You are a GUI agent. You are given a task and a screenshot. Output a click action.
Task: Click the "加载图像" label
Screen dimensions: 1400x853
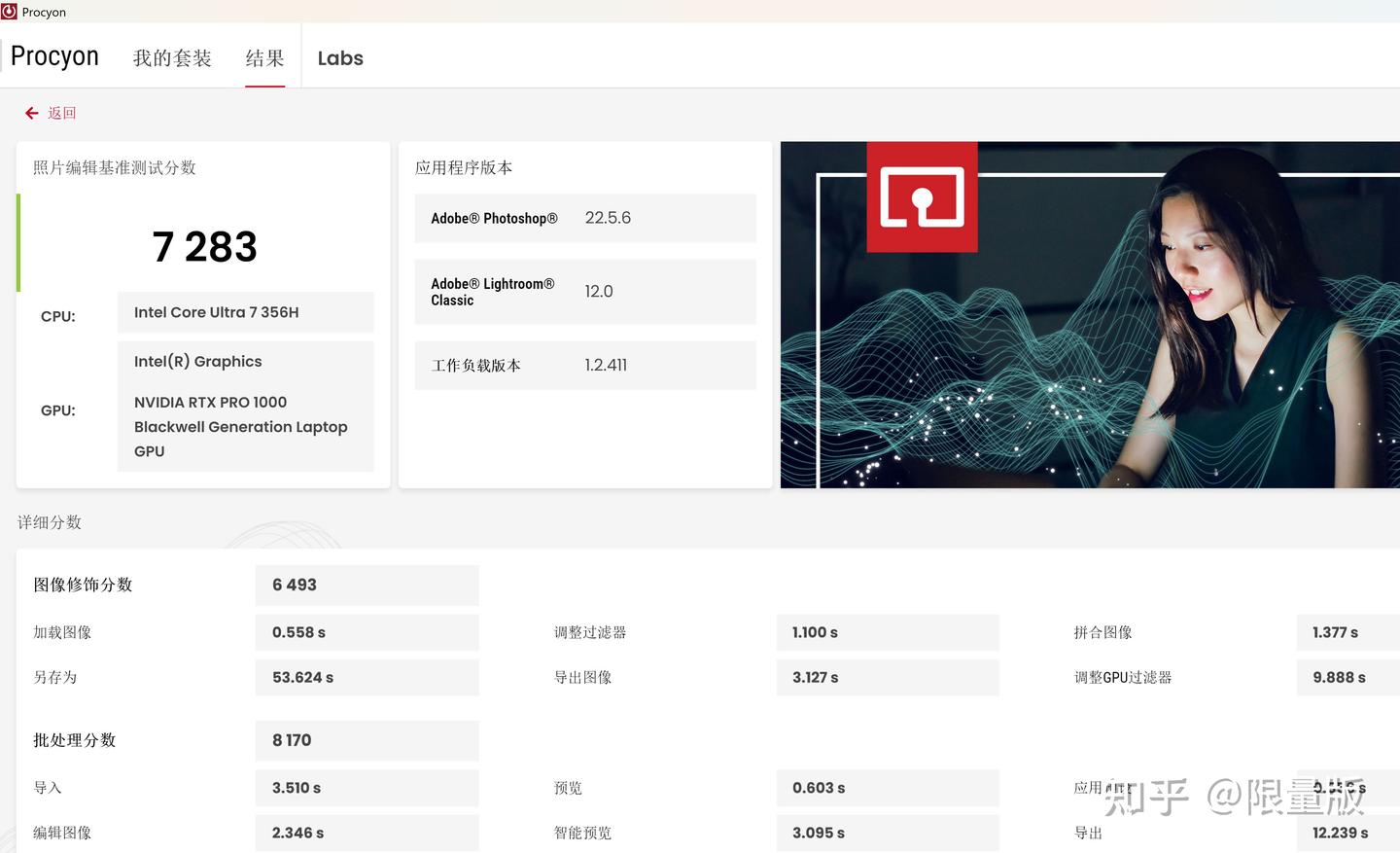pos(62,632)
